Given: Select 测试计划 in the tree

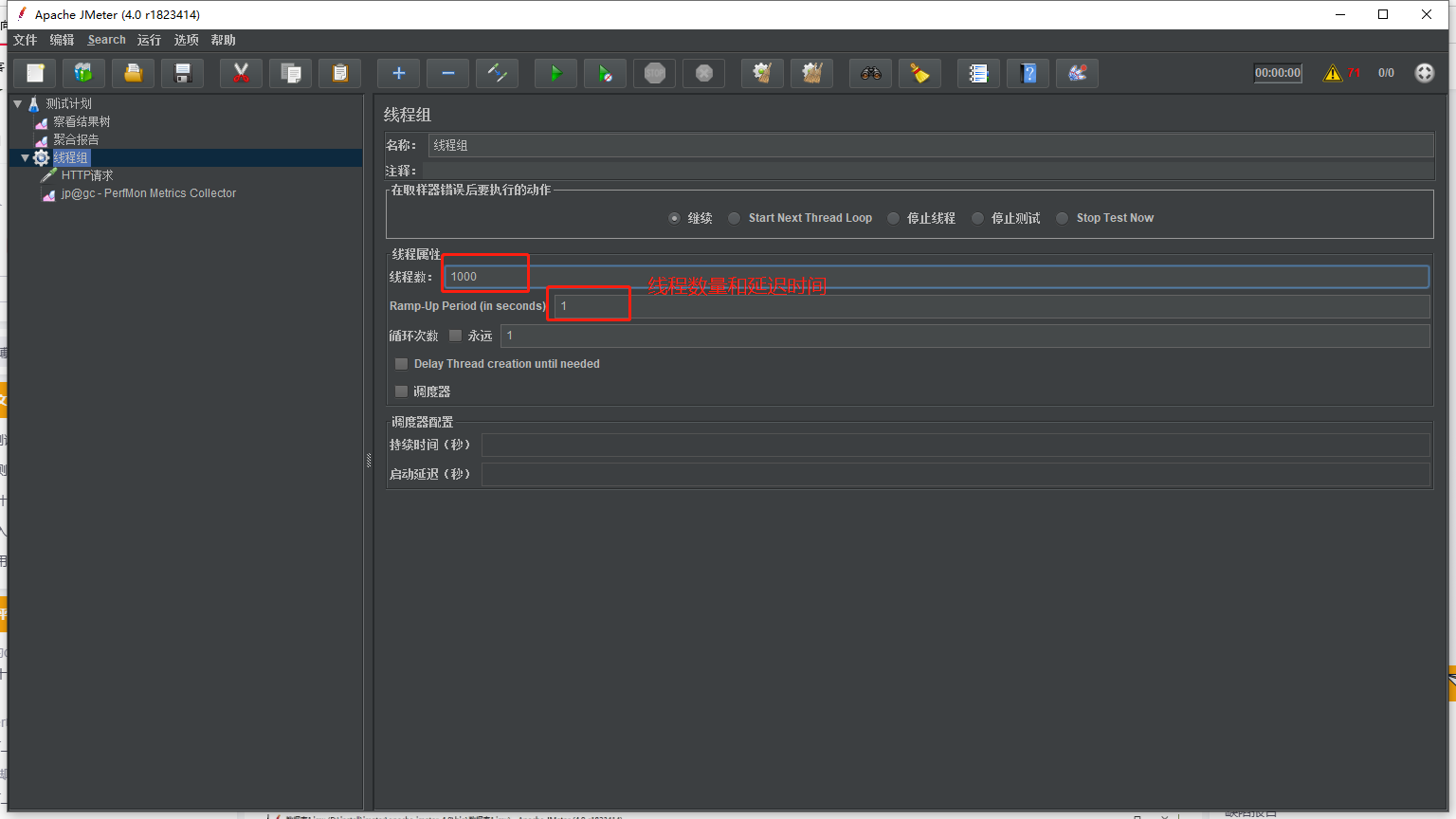Looking at the screenshot, I should pyautogui.click(x=68, y=103).
